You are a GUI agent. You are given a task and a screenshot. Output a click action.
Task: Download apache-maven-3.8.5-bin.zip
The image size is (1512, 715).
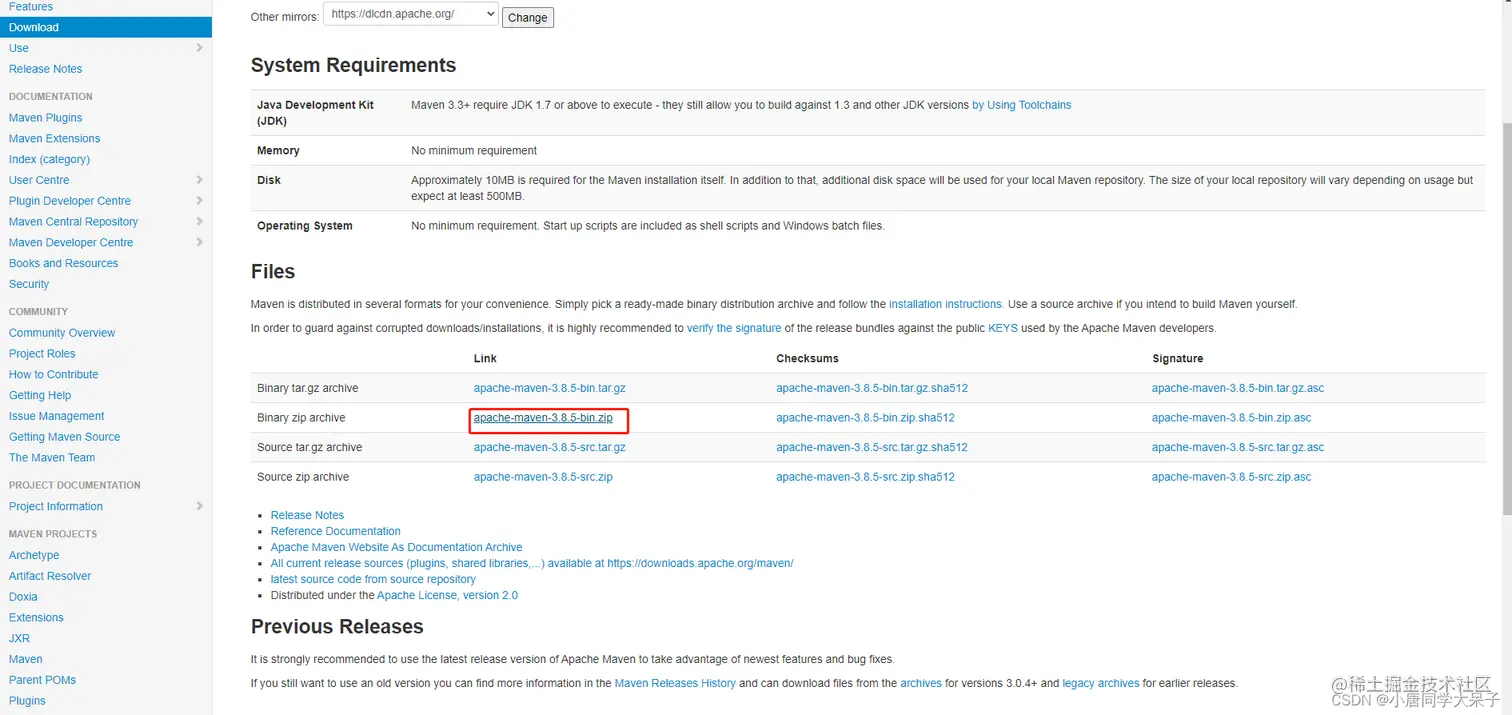[543, 418]
